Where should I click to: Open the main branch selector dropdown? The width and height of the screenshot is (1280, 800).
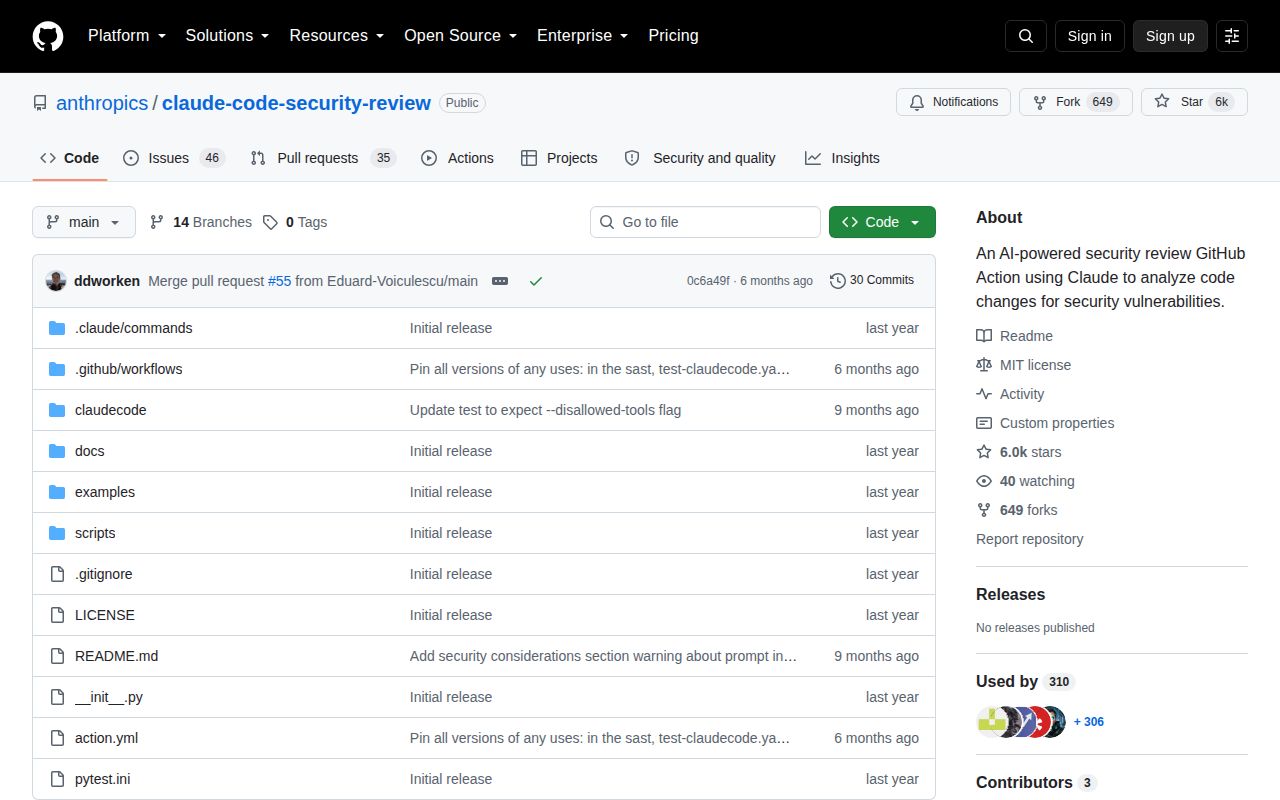point(84,222)
